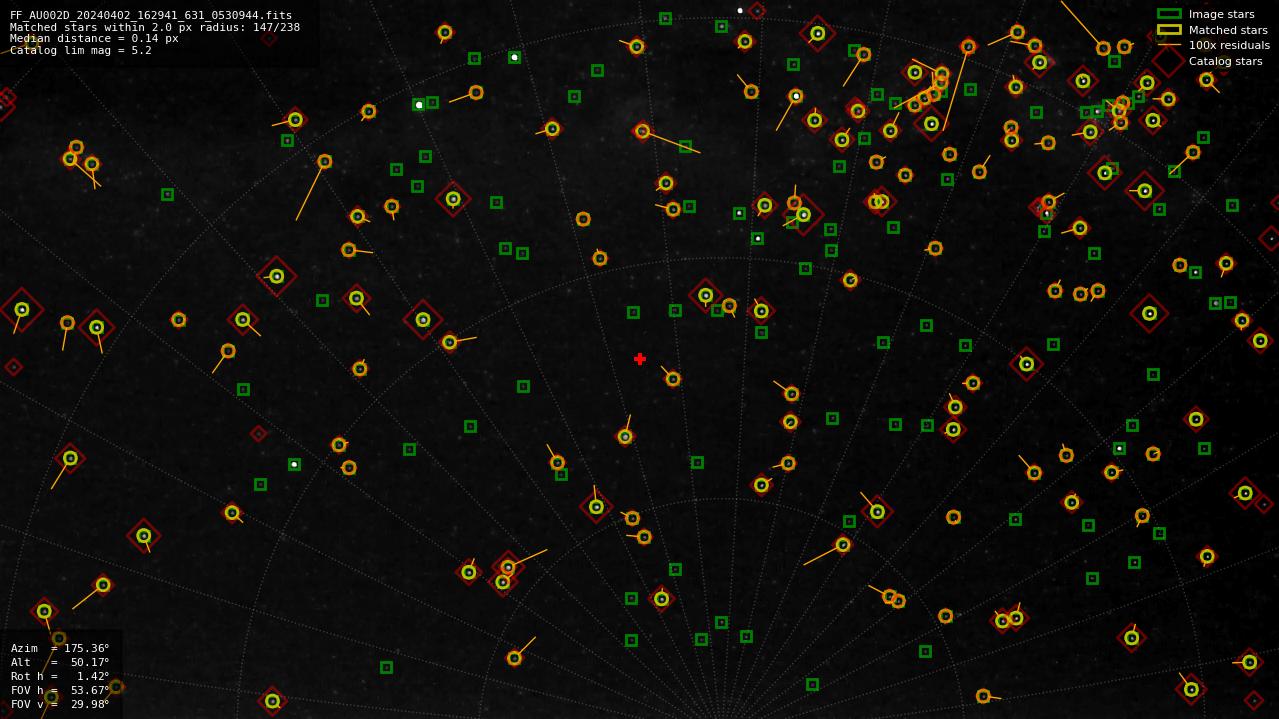
Task: Click the Alt = 50.17° readout
Action: (60, 662)
